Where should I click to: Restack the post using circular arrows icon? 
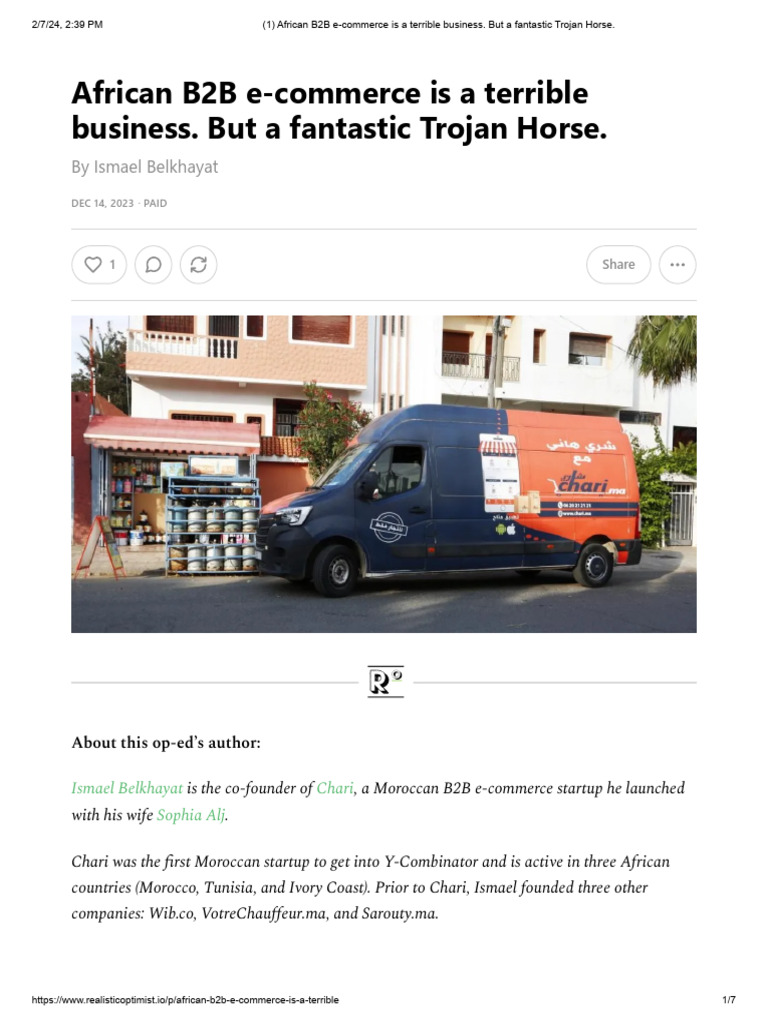pos(199,264)
